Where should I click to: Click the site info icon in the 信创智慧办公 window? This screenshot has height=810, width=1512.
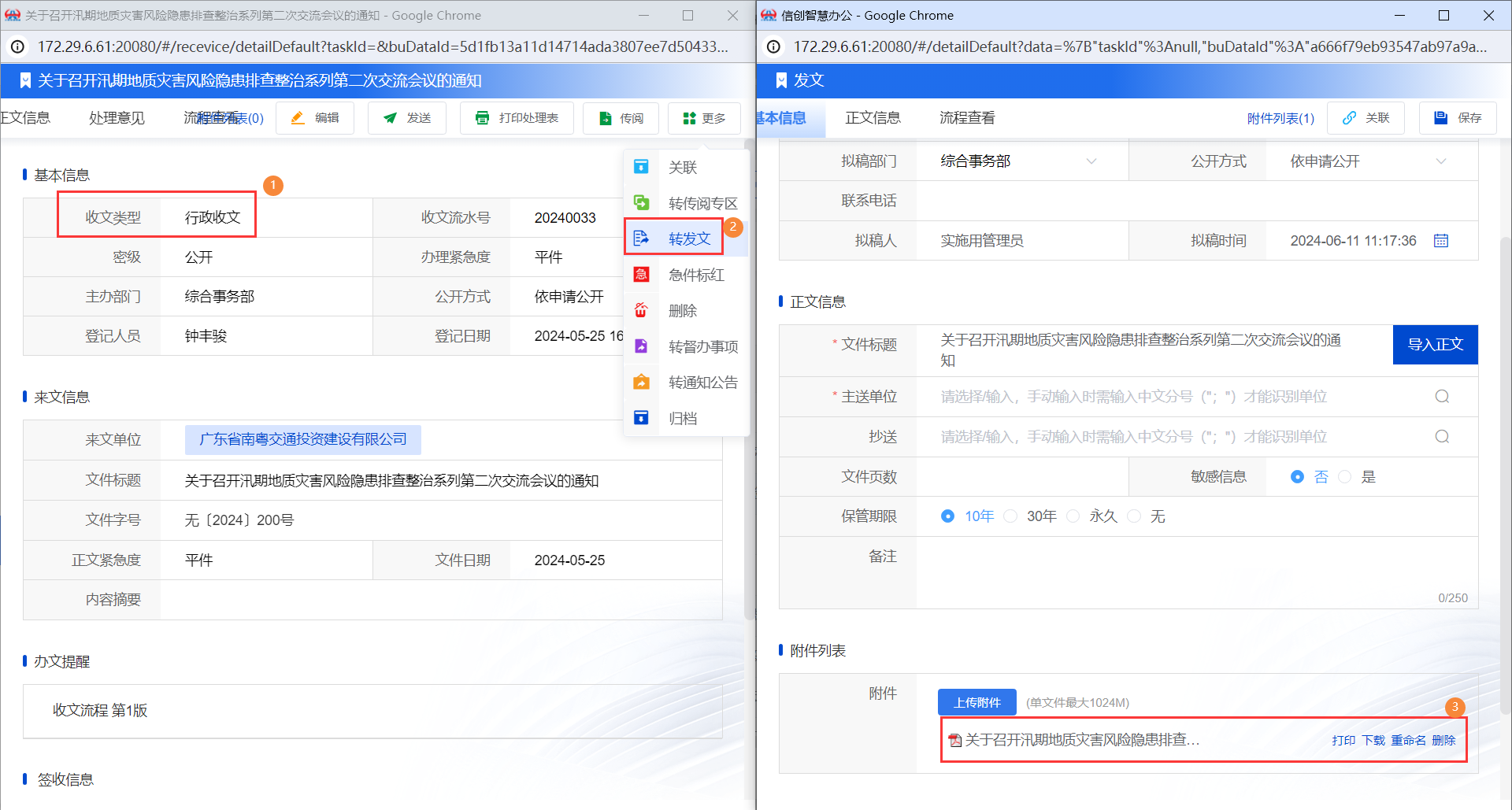(773, 47)
